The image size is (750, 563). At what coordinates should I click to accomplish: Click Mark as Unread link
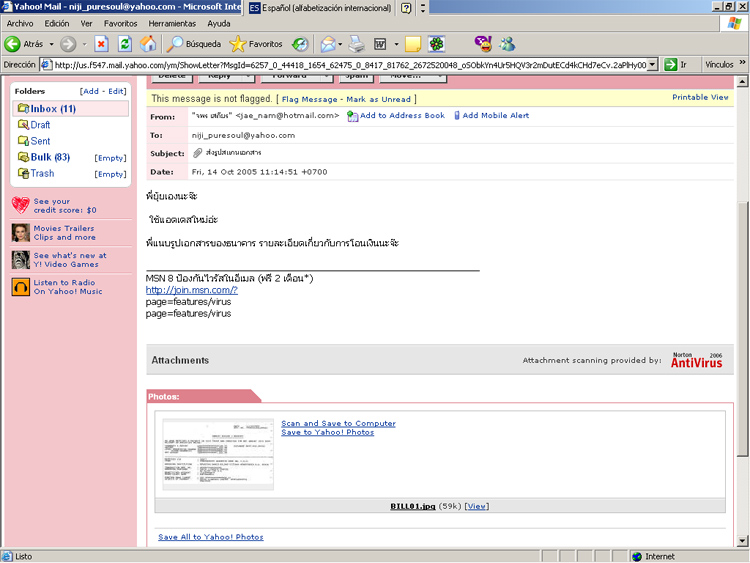[x=378, y=99]
